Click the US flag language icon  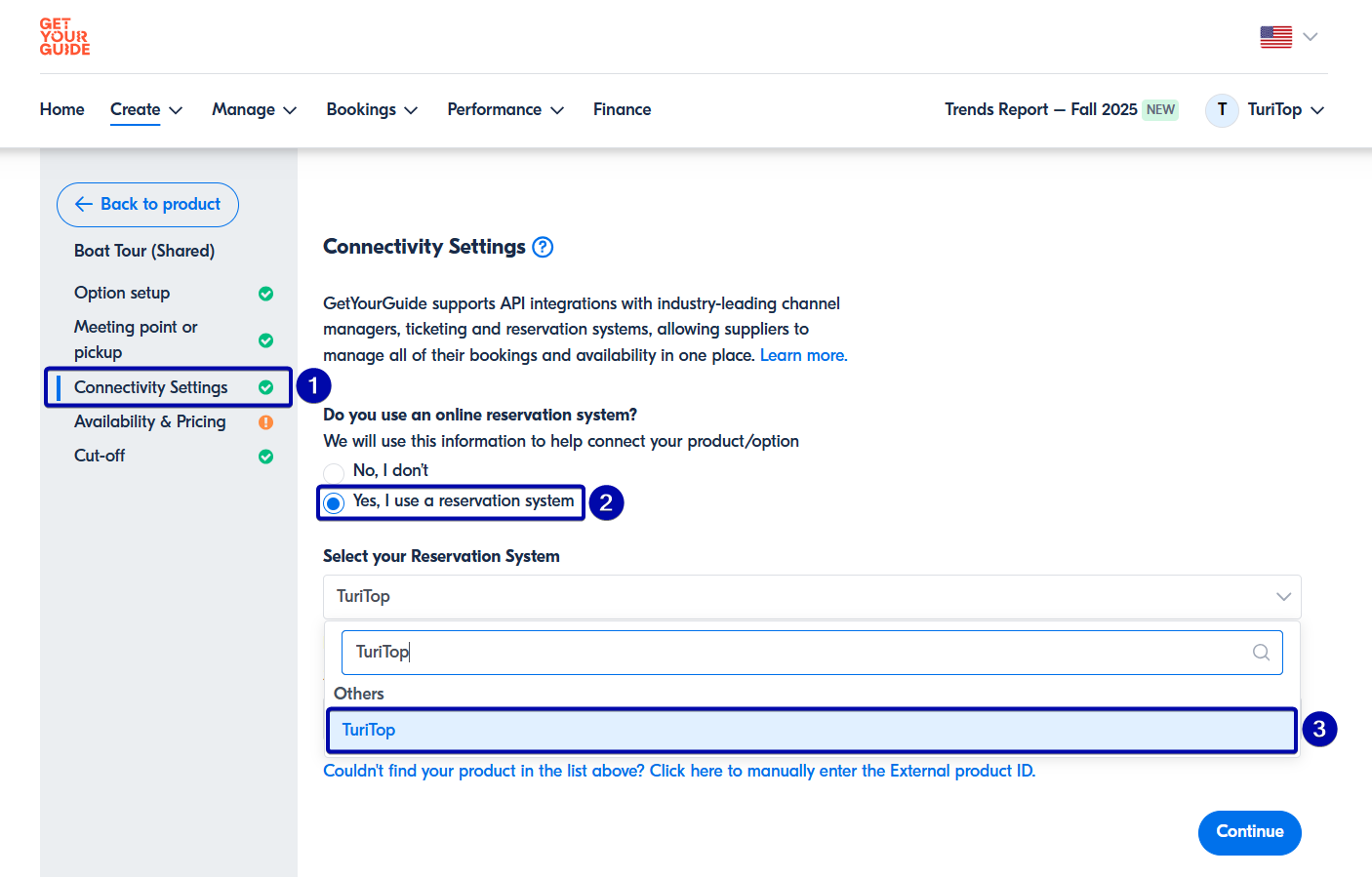click(1275, 37)
